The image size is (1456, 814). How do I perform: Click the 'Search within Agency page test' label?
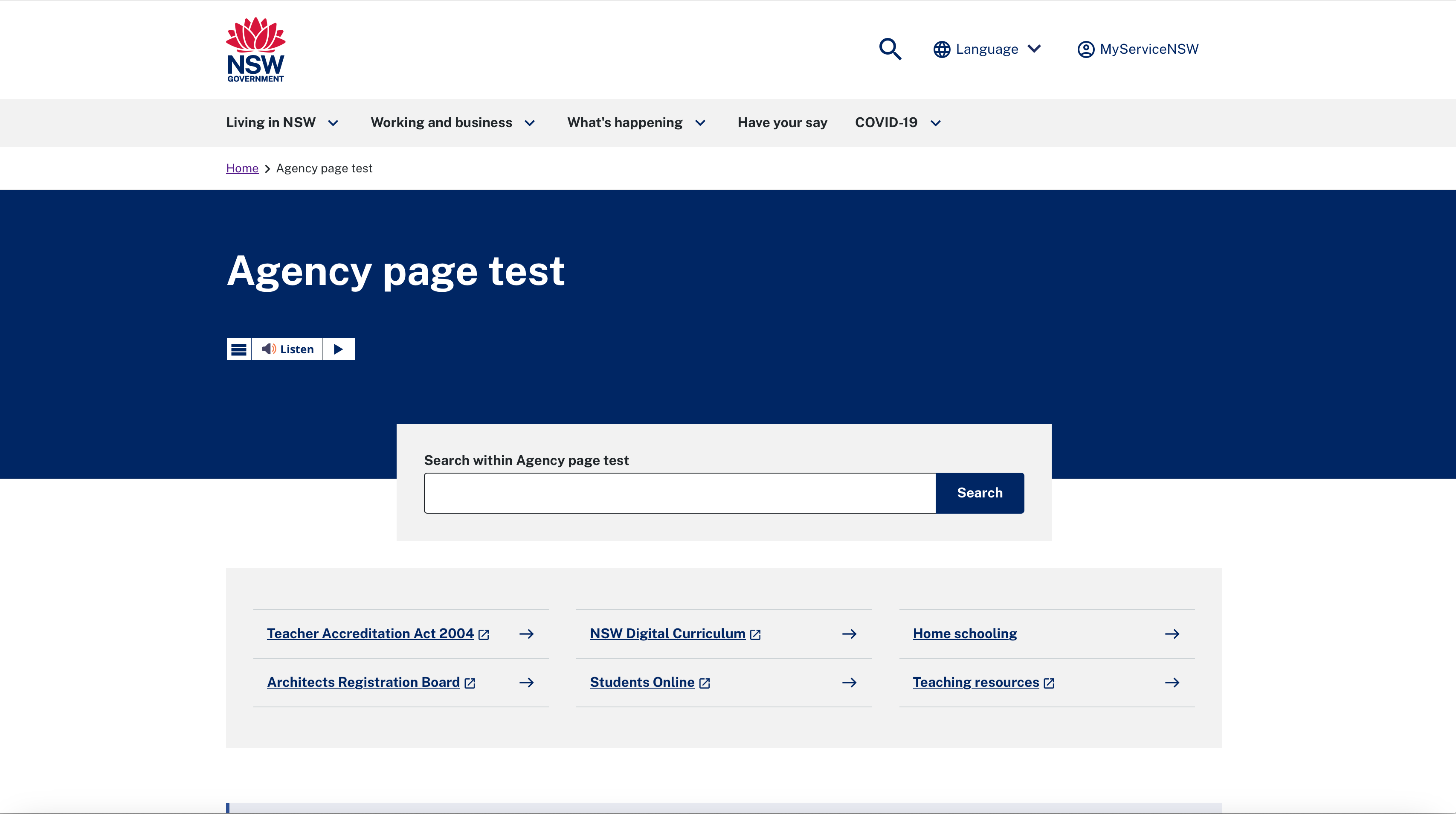pos(526,460)
